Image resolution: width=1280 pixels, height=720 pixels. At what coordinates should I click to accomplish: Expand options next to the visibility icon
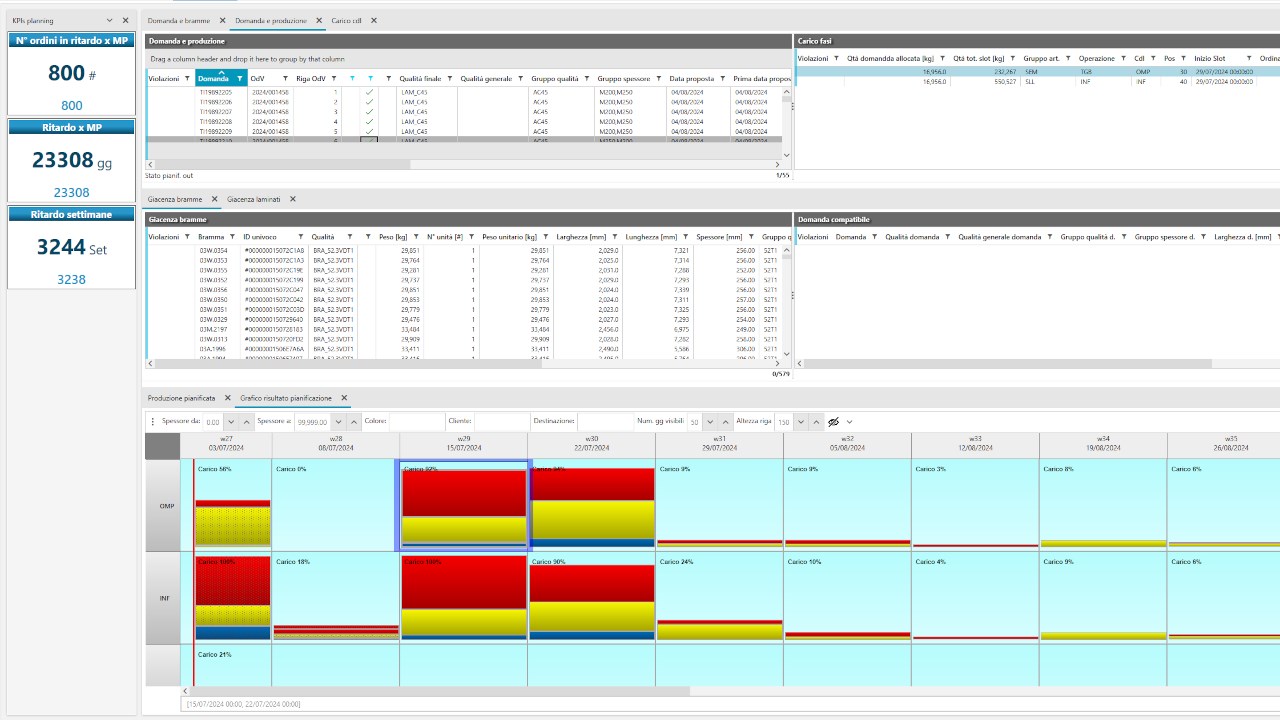click(850, 422)
